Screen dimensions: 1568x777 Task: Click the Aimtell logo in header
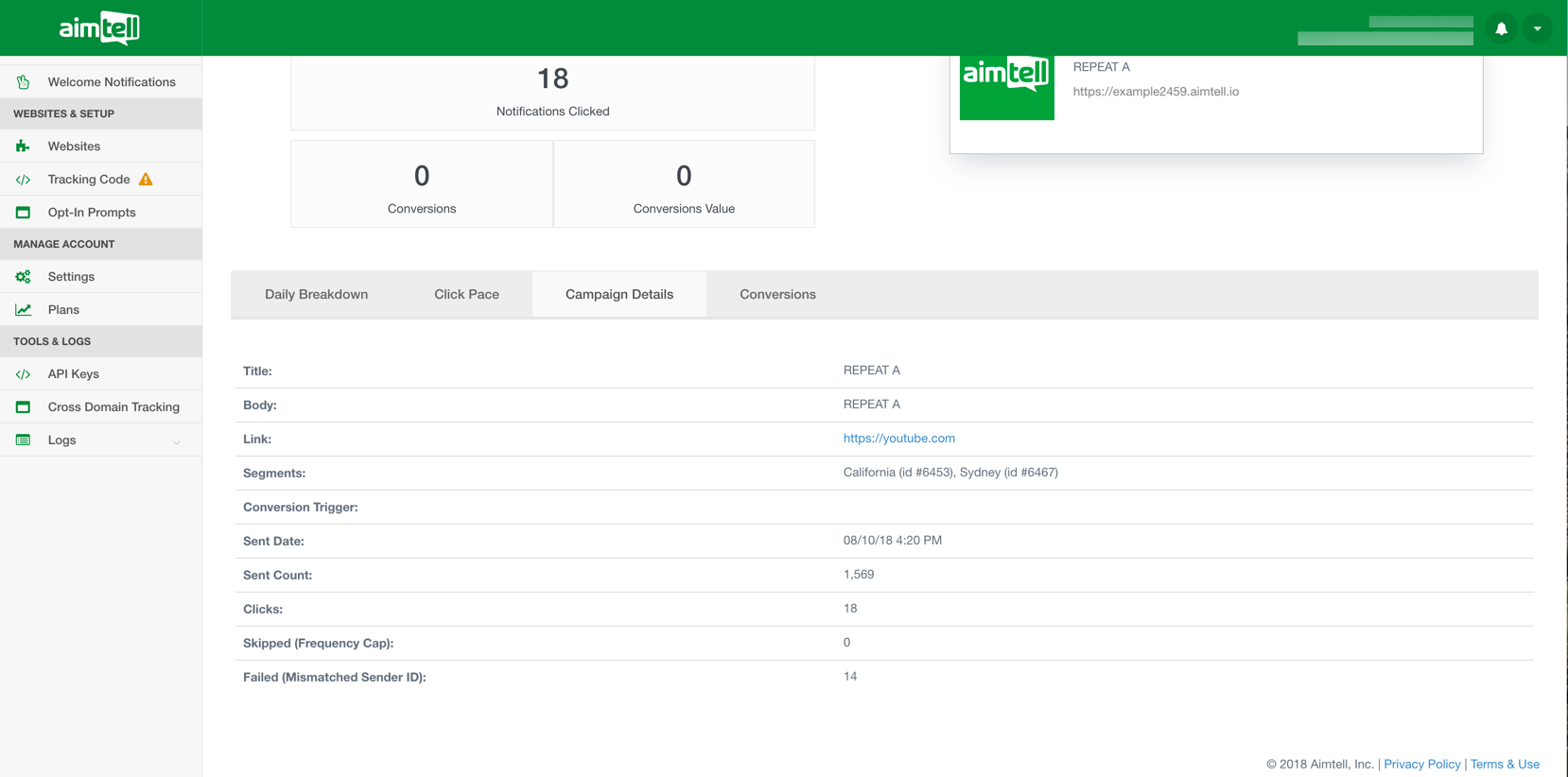(x=99, y=28)
